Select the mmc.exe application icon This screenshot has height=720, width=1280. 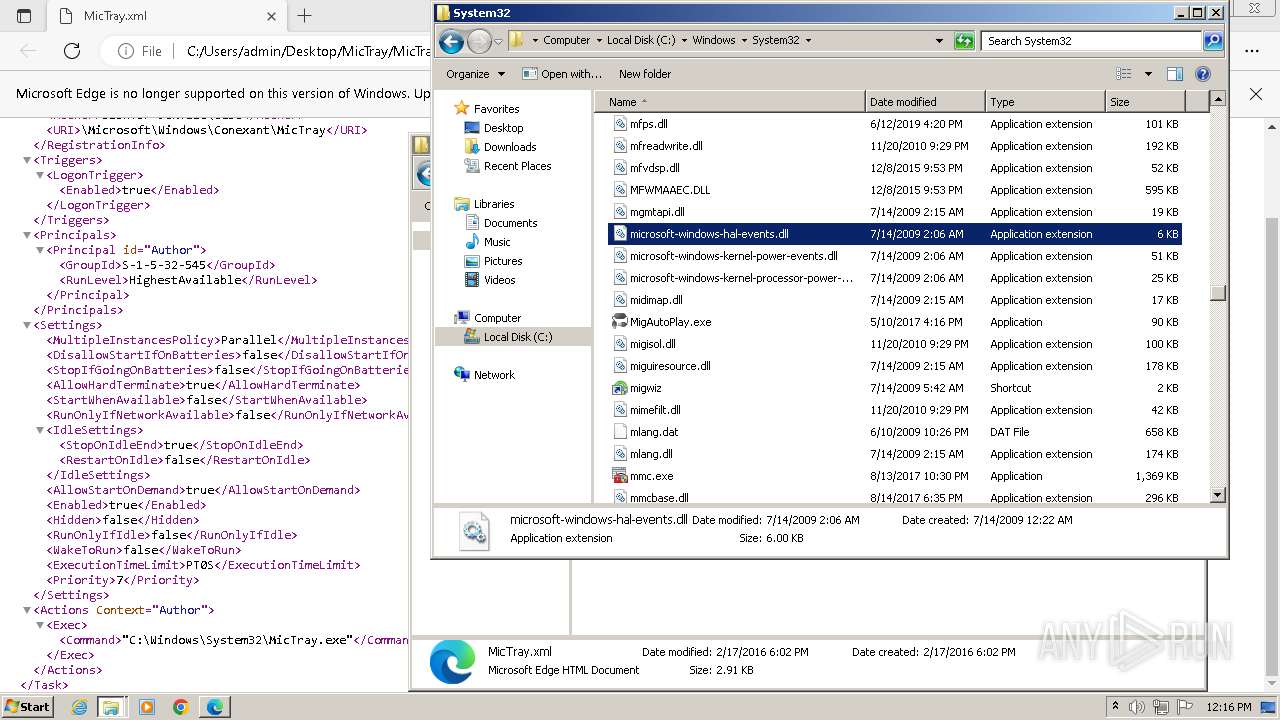tap(621, 476)
